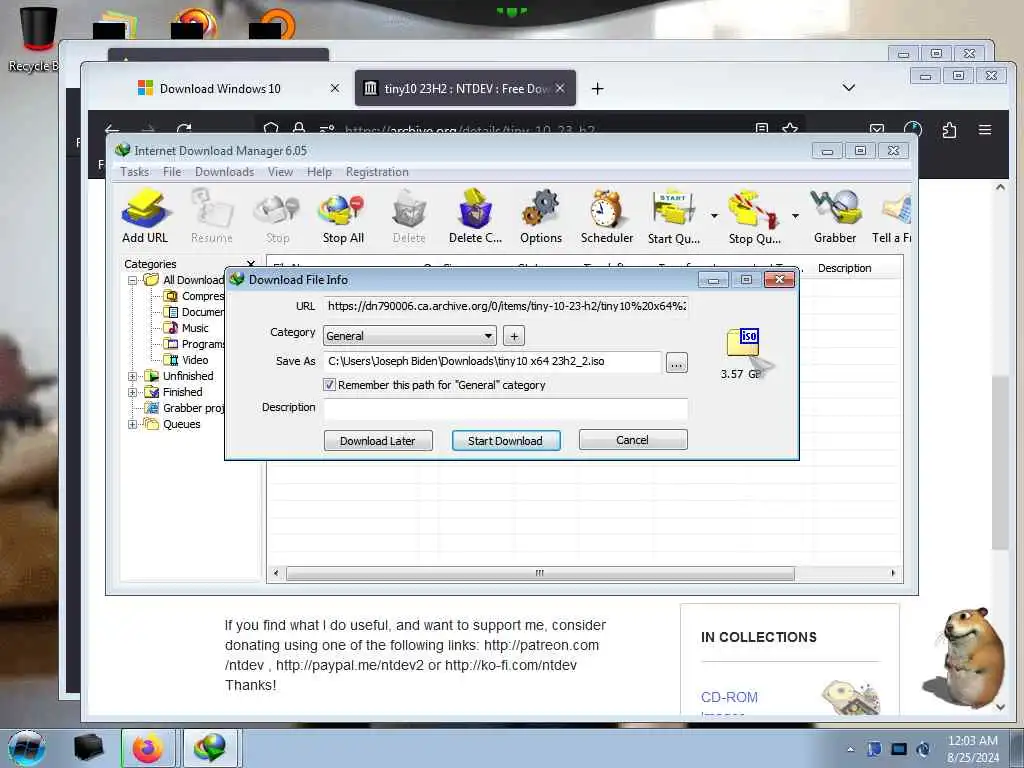This screenshot has height=768, width=1024.
Task: Open the Grabber tool icon
Action: point(835,216)
